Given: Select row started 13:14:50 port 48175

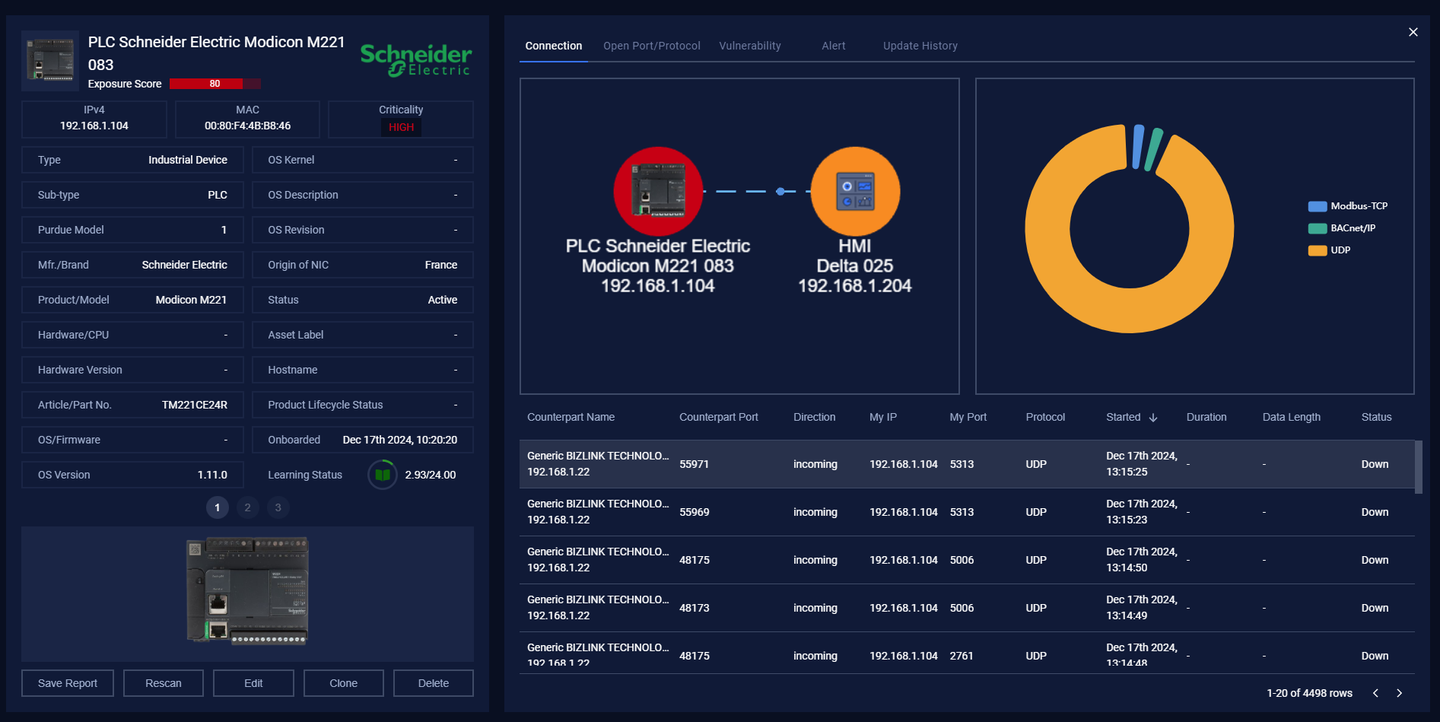Looking at the screenshot, I should coord(966,560).
